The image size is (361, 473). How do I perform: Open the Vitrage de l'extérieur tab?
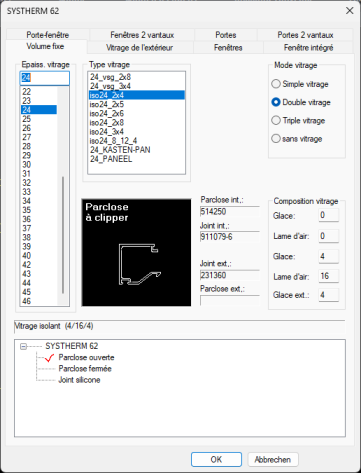(140, 48)
